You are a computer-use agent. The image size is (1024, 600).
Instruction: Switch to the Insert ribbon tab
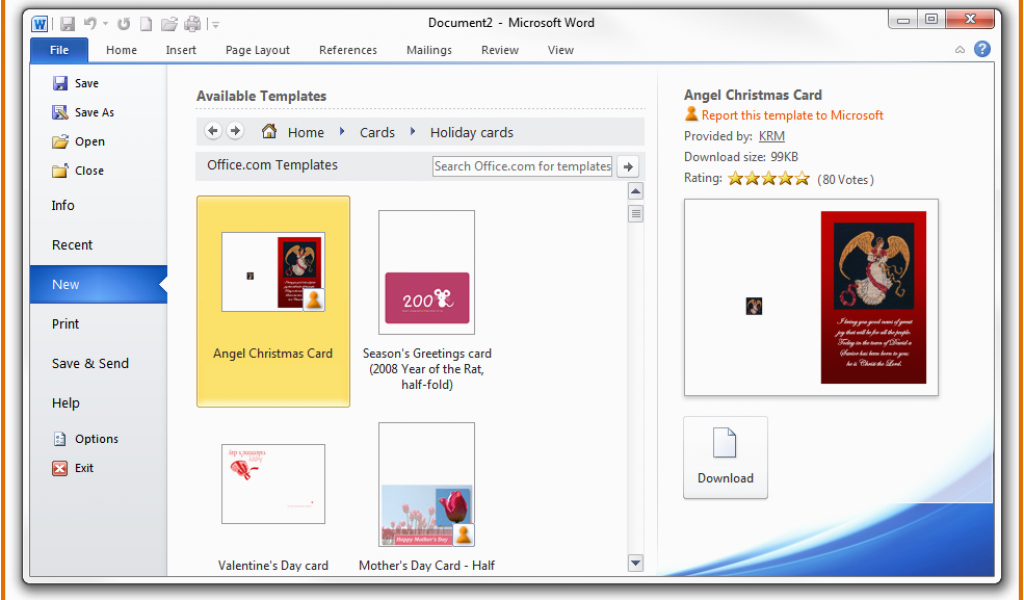point(181,50)
